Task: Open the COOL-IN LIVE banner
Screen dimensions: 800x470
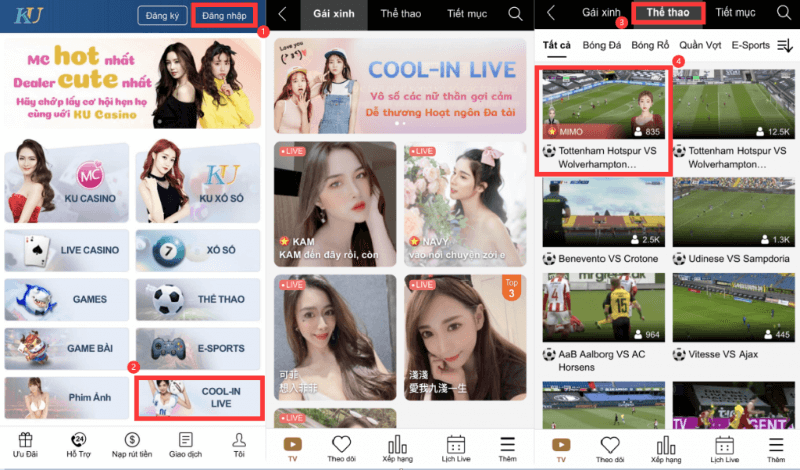Action: click(400, 86)
